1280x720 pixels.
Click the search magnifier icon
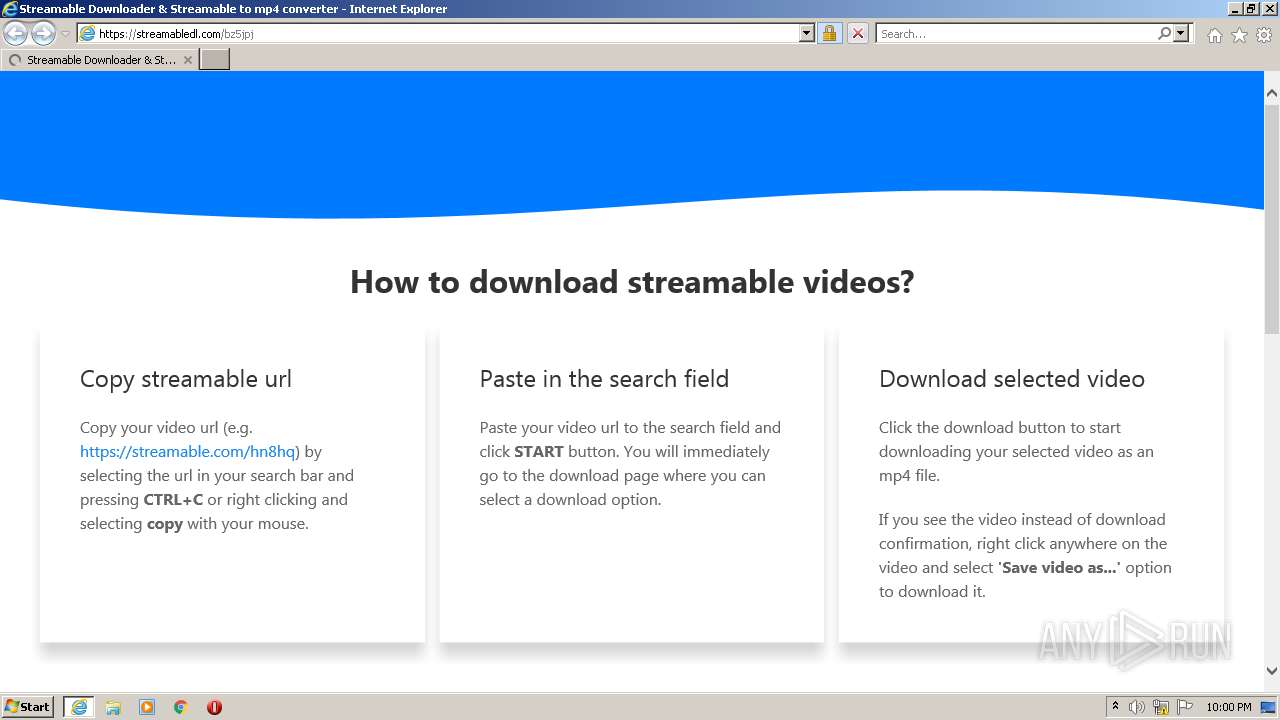pyautogui.click(x=1164, y=33)
